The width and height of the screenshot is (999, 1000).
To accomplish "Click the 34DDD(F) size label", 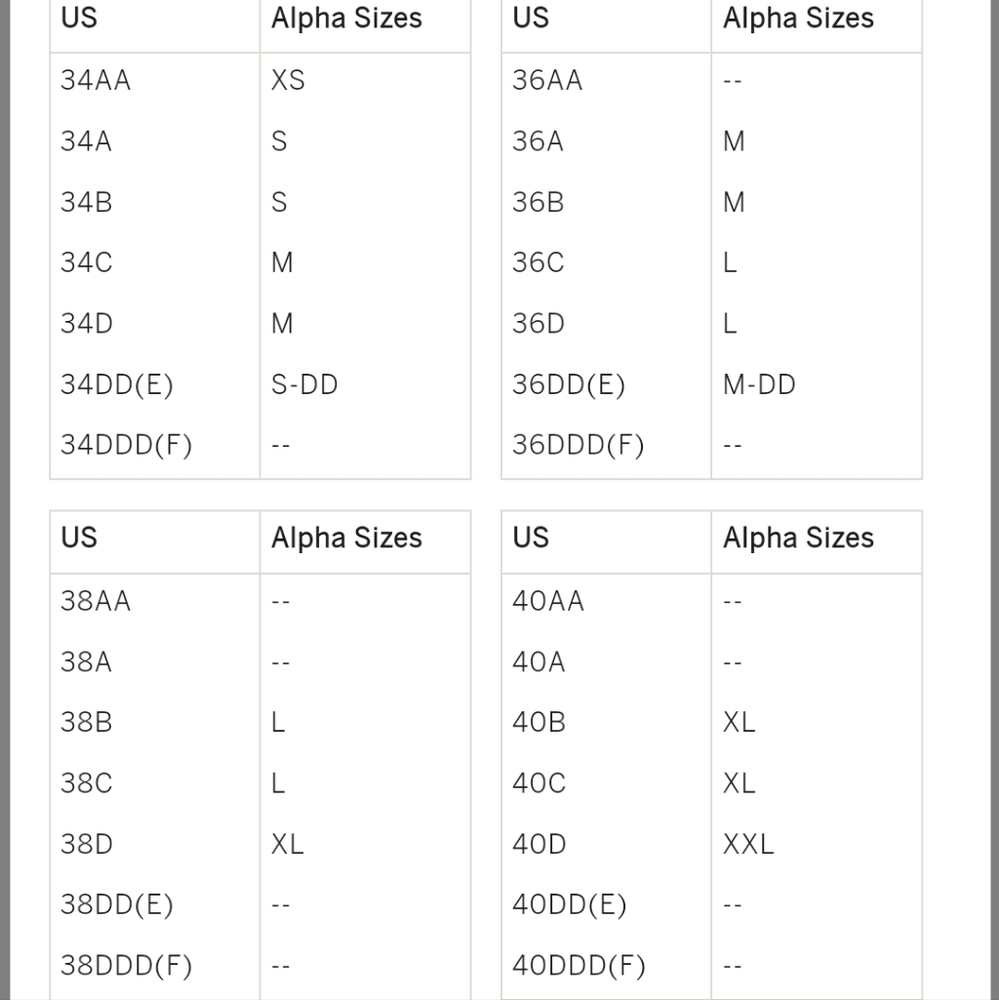I will point(126,445).
